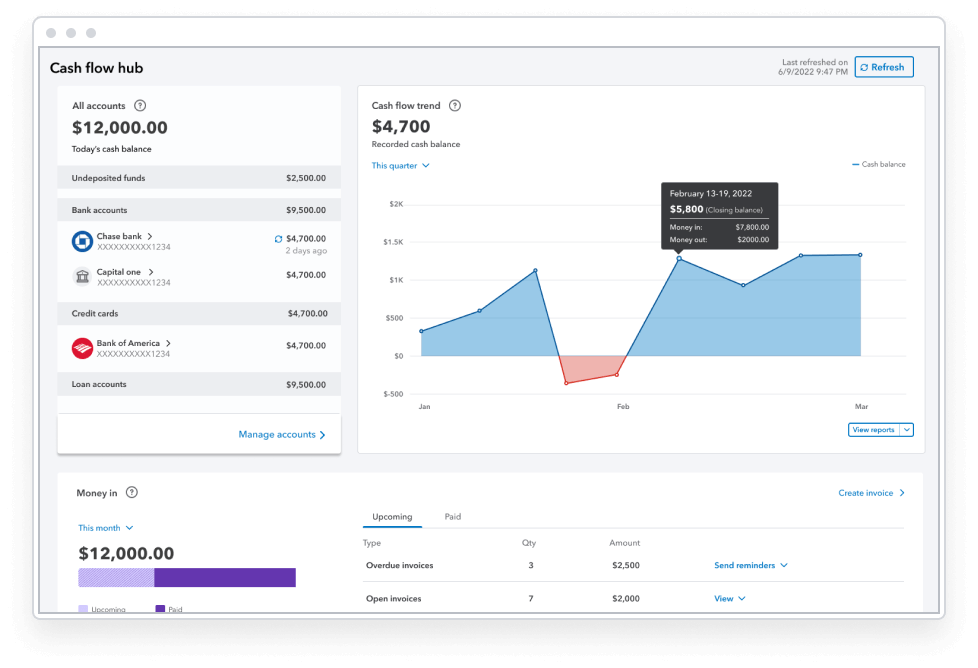The image size is (978, 668).
Task: Open the This quarter period dropdown
Action: click(400, 165)
